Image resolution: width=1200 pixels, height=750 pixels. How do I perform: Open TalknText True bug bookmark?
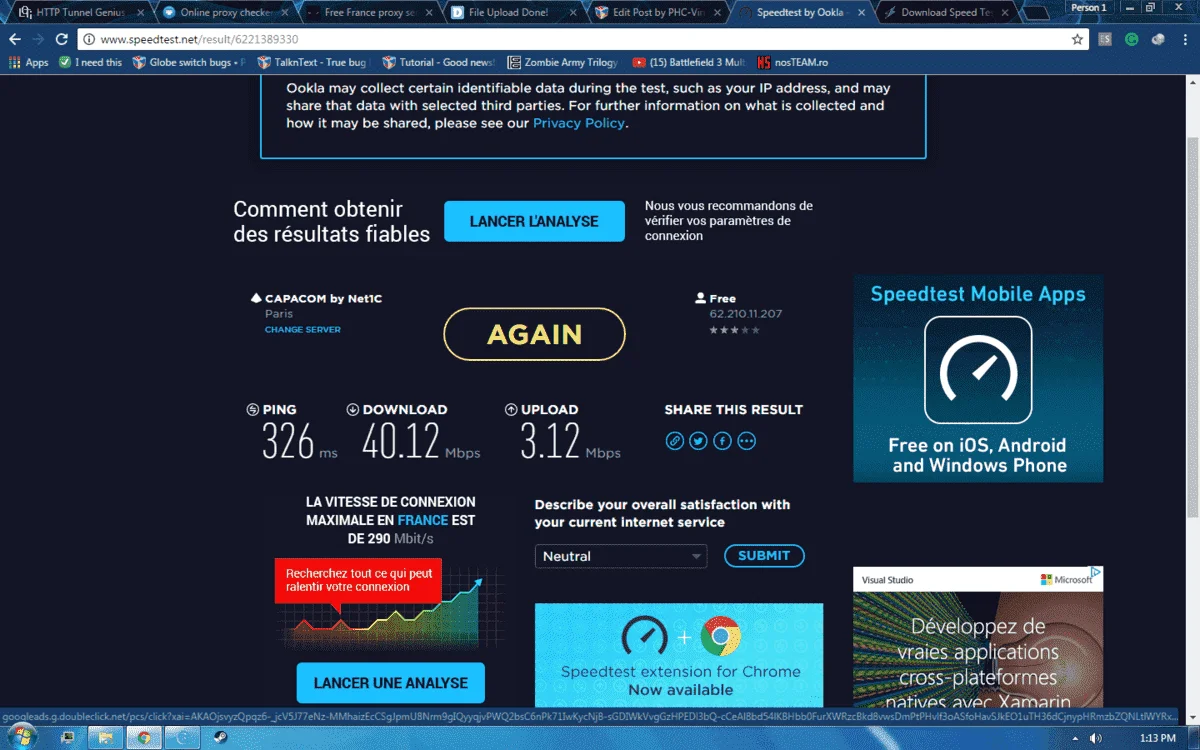(315, 62)
